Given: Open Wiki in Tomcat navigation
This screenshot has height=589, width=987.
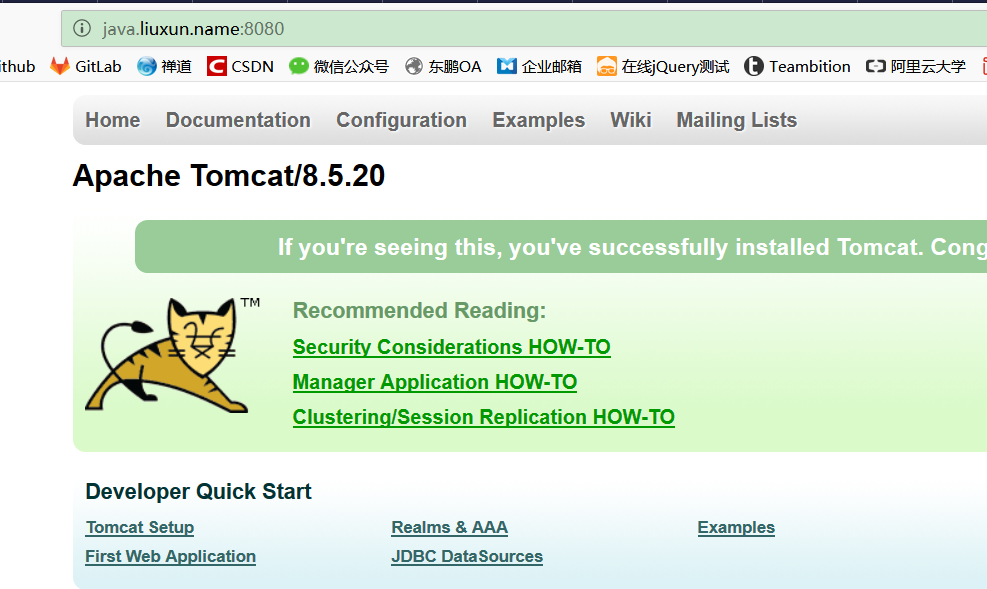Looking at the screenshot, I should pyautogui.click(x=631, y=120).
